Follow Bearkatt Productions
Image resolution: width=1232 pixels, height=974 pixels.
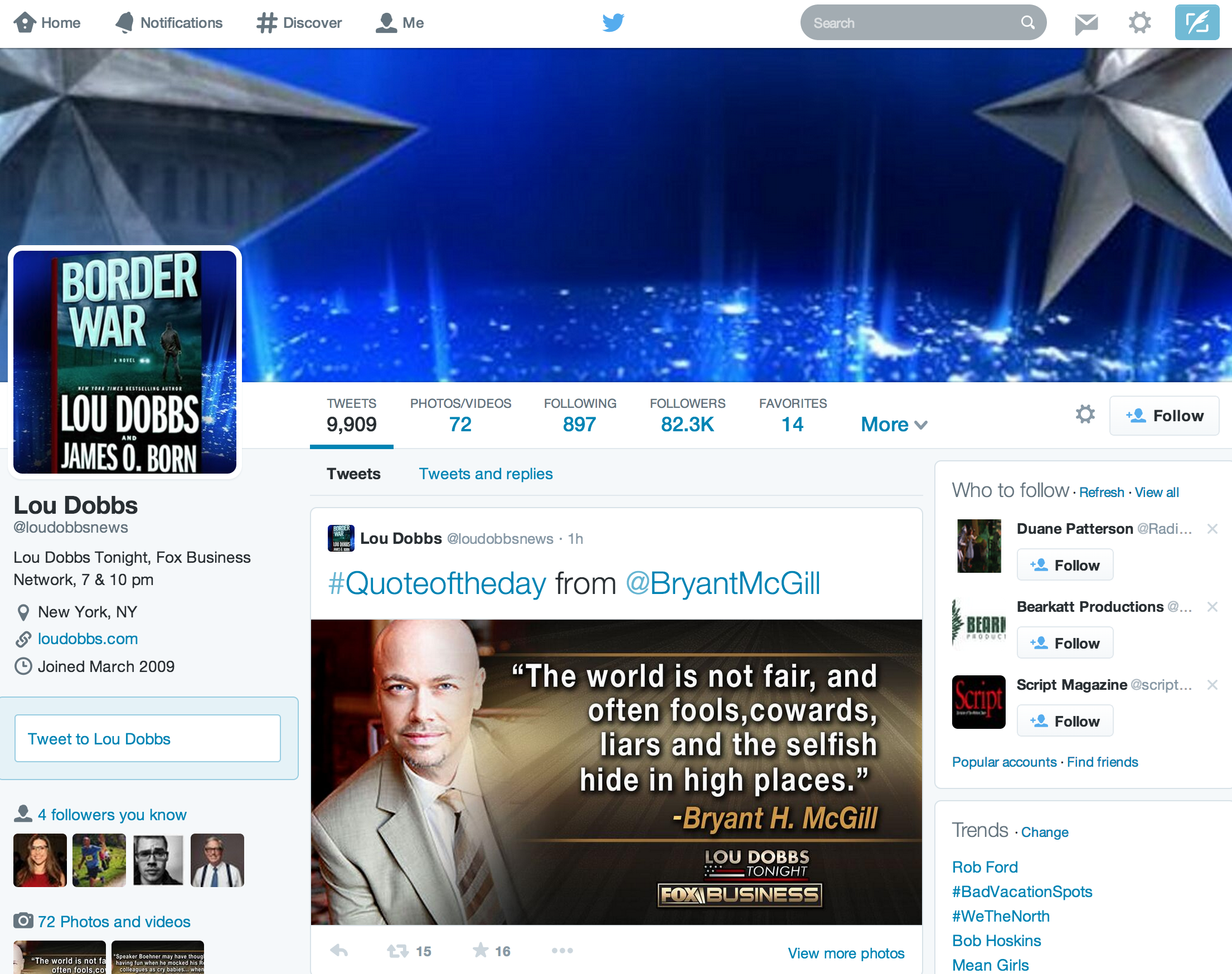pos(1065,643)
